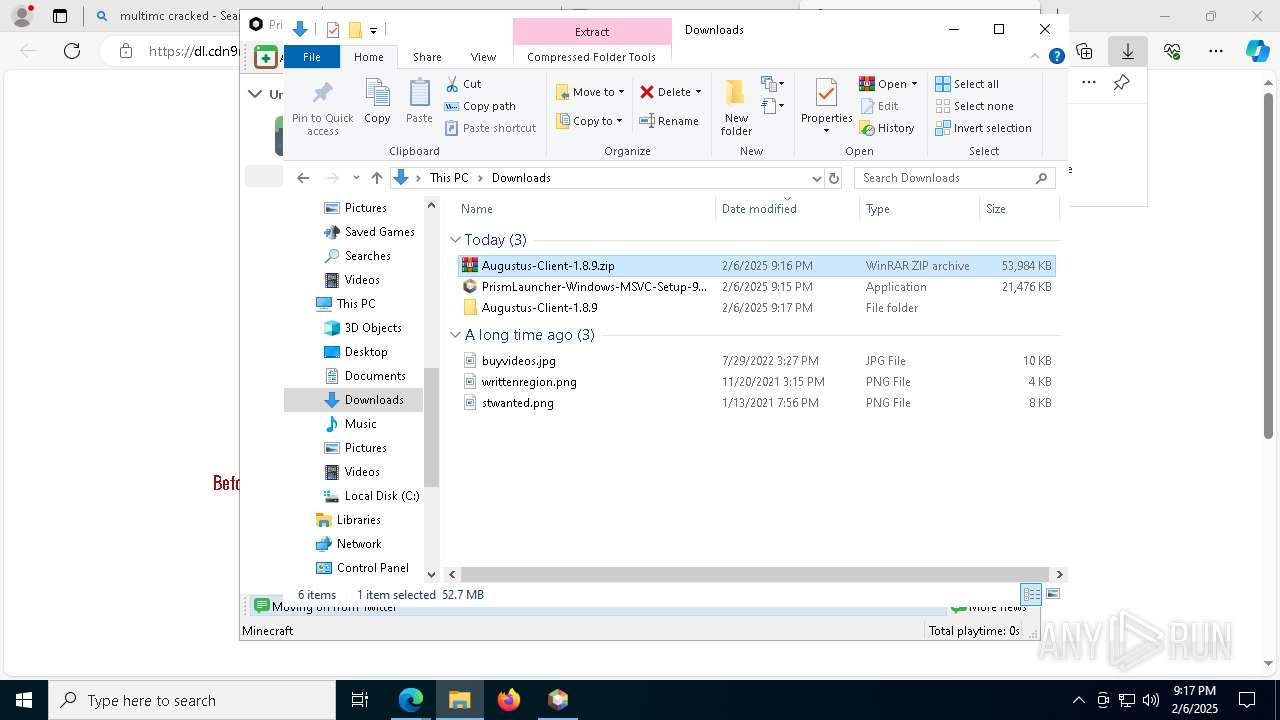Image resolution: width=1280 pixels, height=720 pixels.
Task: Open Prism Launcher from taskbar
Action: click(558, 700)
